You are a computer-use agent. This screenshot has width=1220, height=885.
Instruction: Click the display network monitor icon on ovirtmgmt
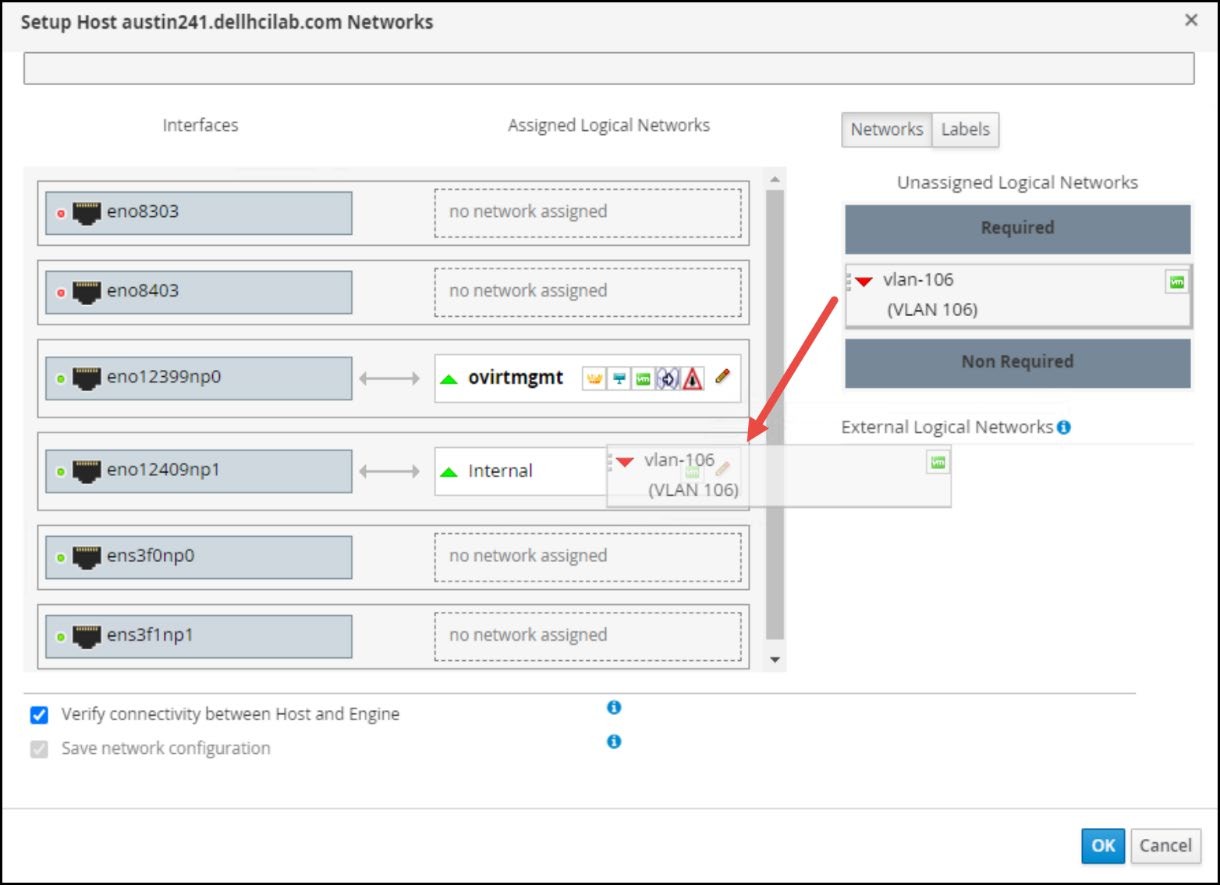[x=620, y=379]
